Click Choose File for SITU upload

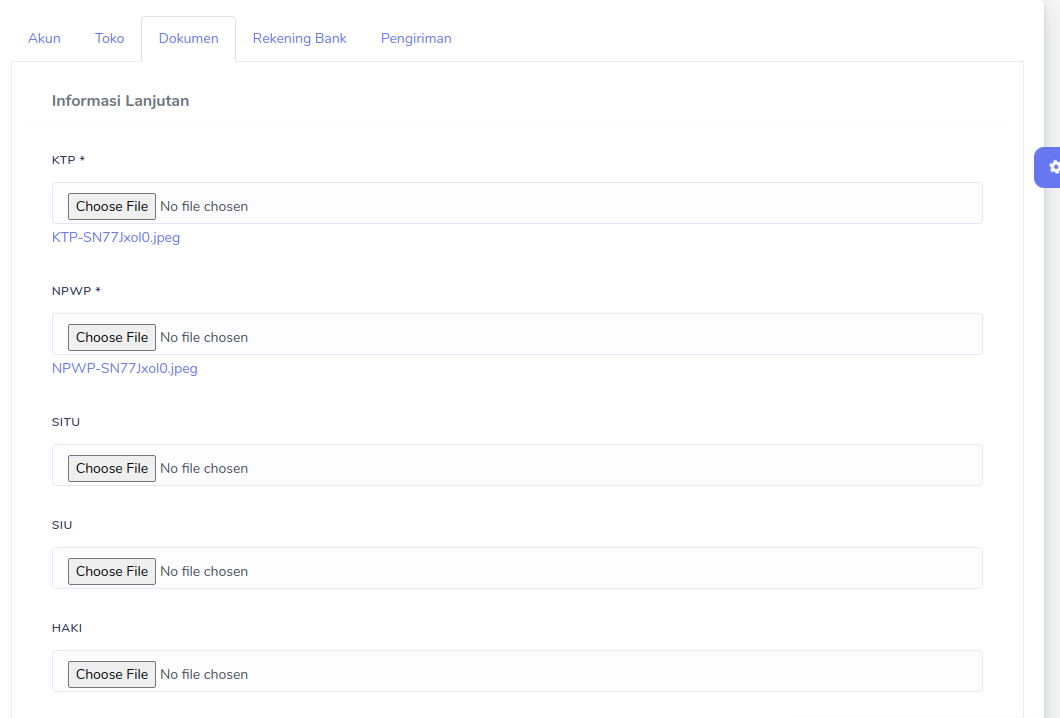pyautogui.click(x=112, y=468)
